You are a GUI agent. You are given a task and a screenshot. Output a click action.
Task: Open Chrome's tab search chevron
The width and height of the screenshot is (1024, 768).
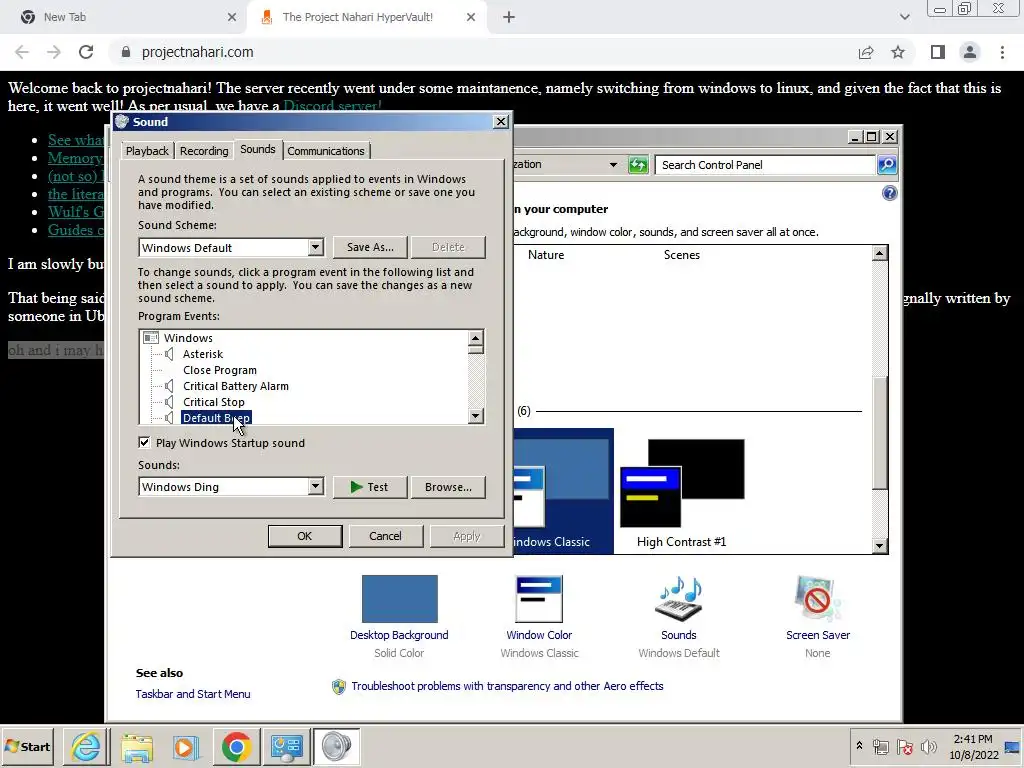904,17
